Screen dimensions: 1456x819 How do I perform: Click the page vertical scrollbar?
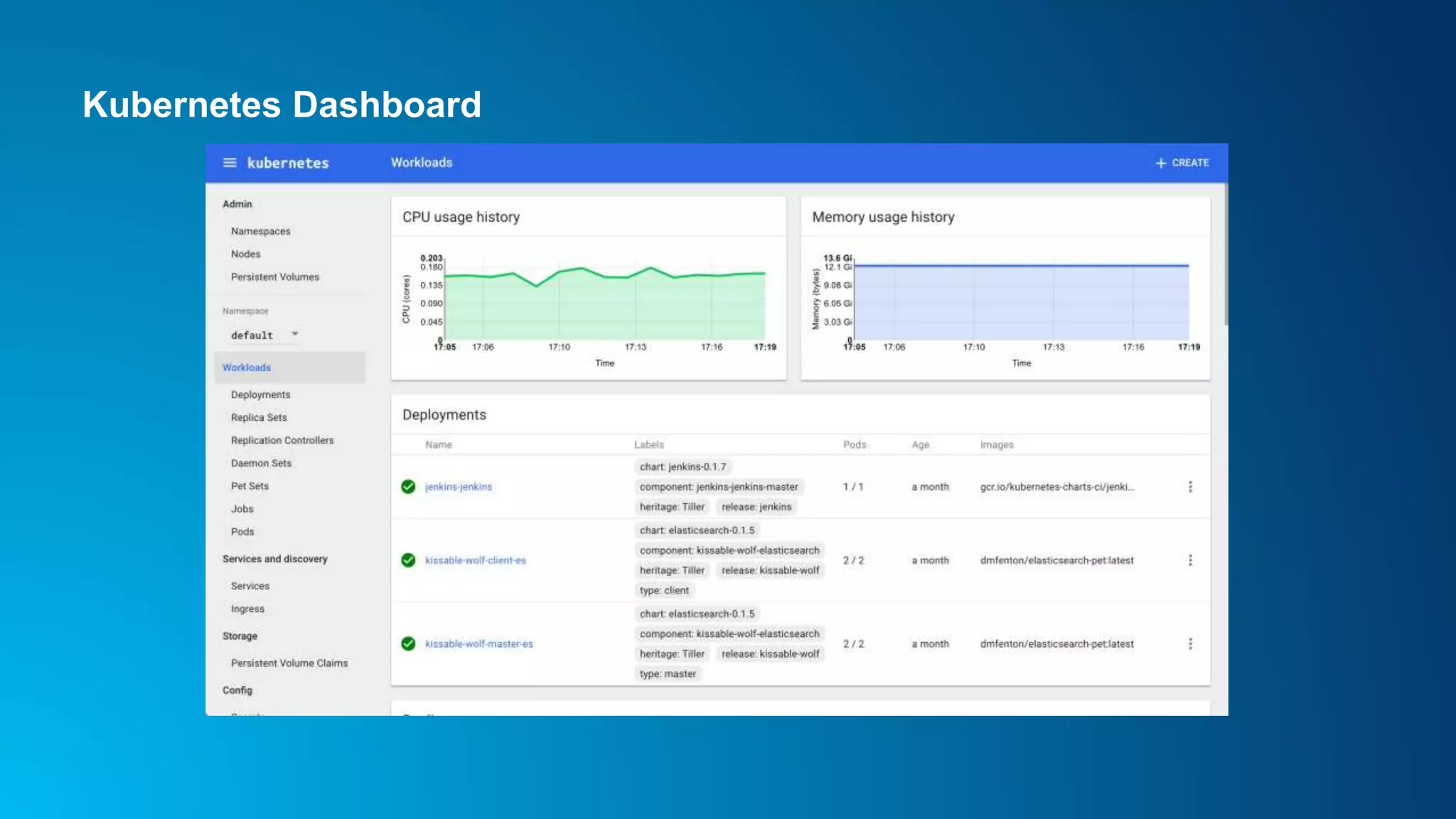[x=1225, y=256]
